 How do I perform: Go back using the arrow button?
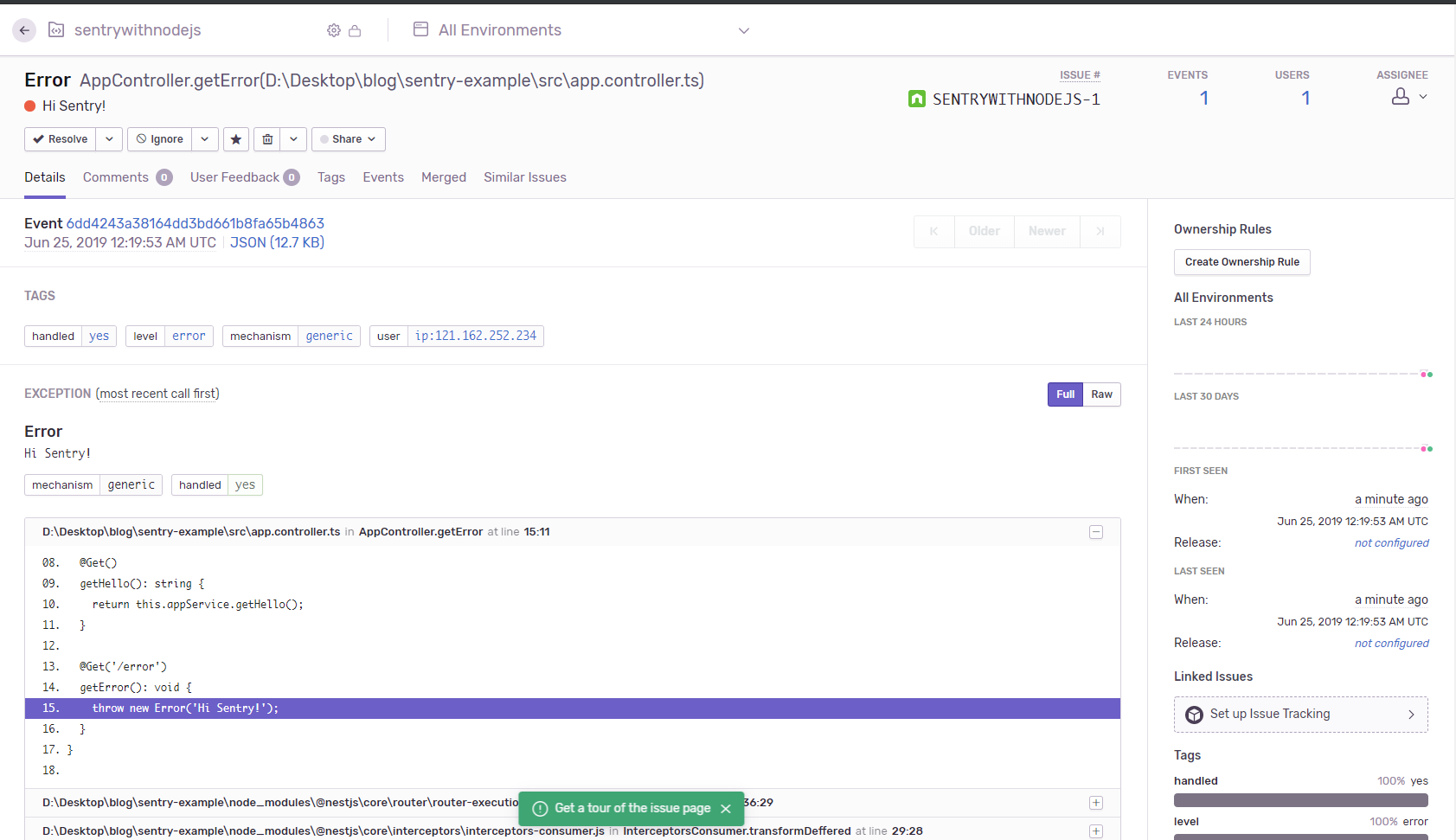(24, 30)
